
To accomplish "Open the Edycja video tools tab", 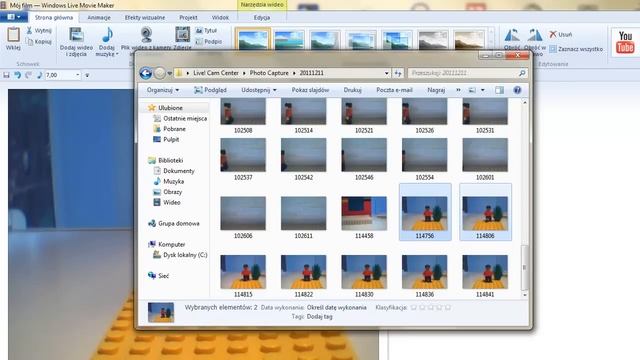I will pos(262,18).
